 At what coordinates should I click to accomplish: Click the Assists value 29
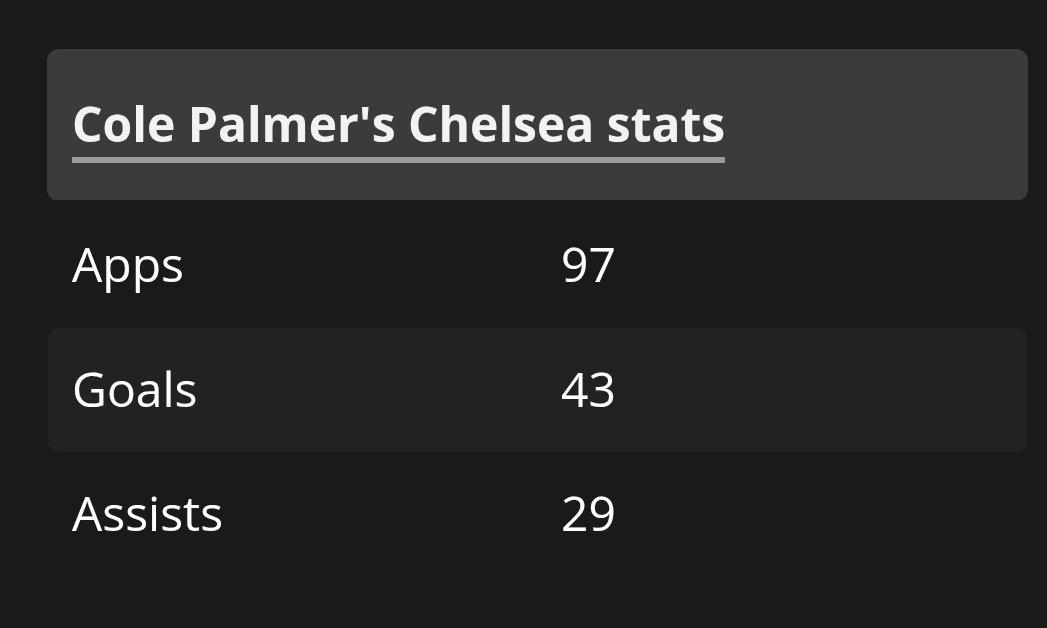click(x=588, y=514)
